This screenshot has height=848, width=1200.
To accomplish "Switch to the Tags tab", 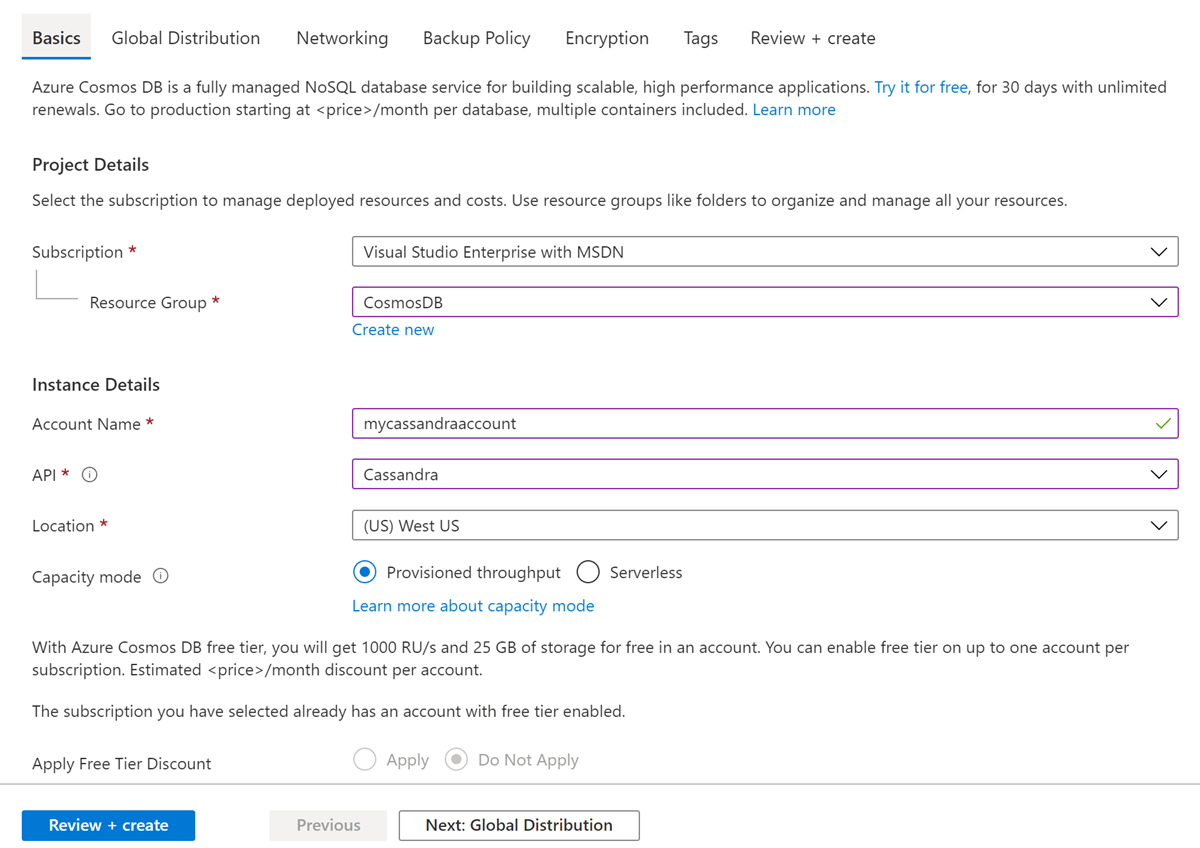I will (x=700, y=37).
